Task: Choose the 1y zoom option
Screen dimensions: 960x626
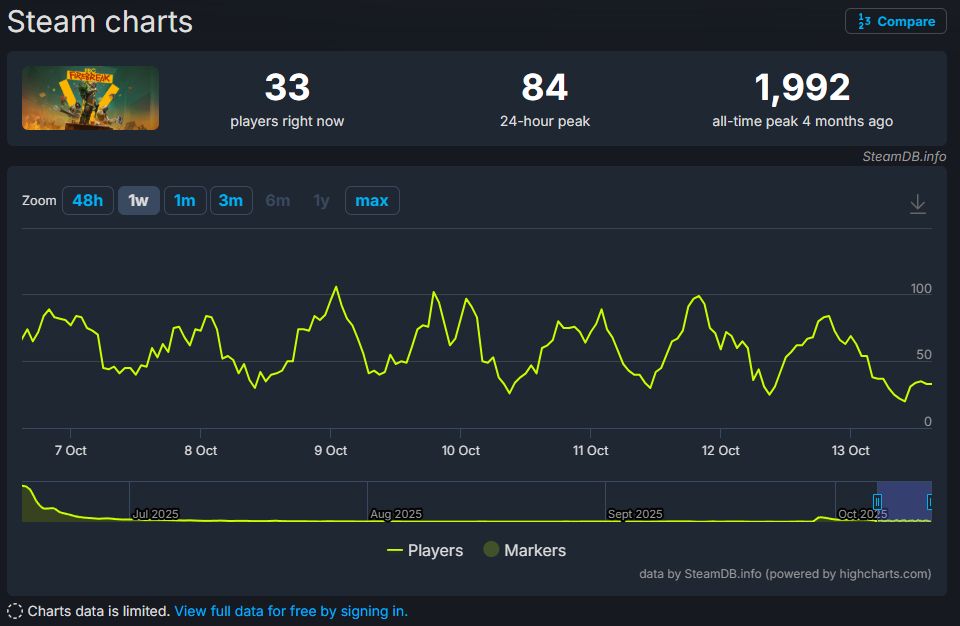Action: (321, 200)
